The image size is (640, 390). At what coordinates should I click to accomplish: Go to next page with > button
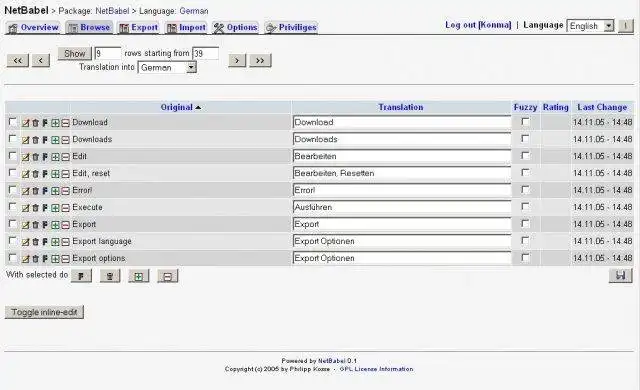pyautogui.click(x=237, y=60)
